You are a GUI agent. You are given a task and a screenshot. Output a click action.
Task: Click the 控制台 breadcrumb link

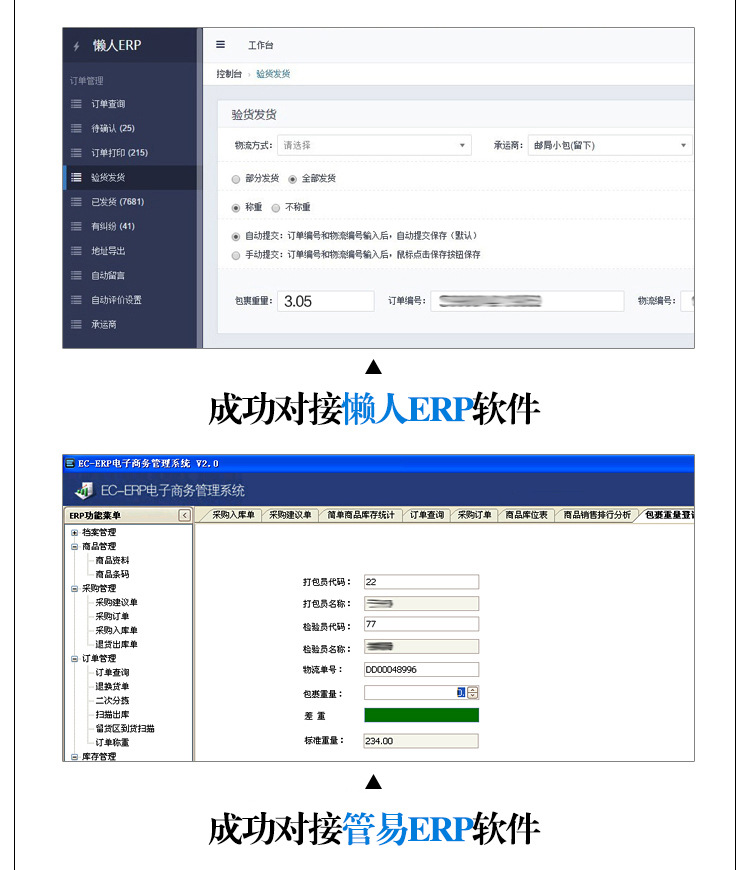pyautogui.click(x=229, y=74)
